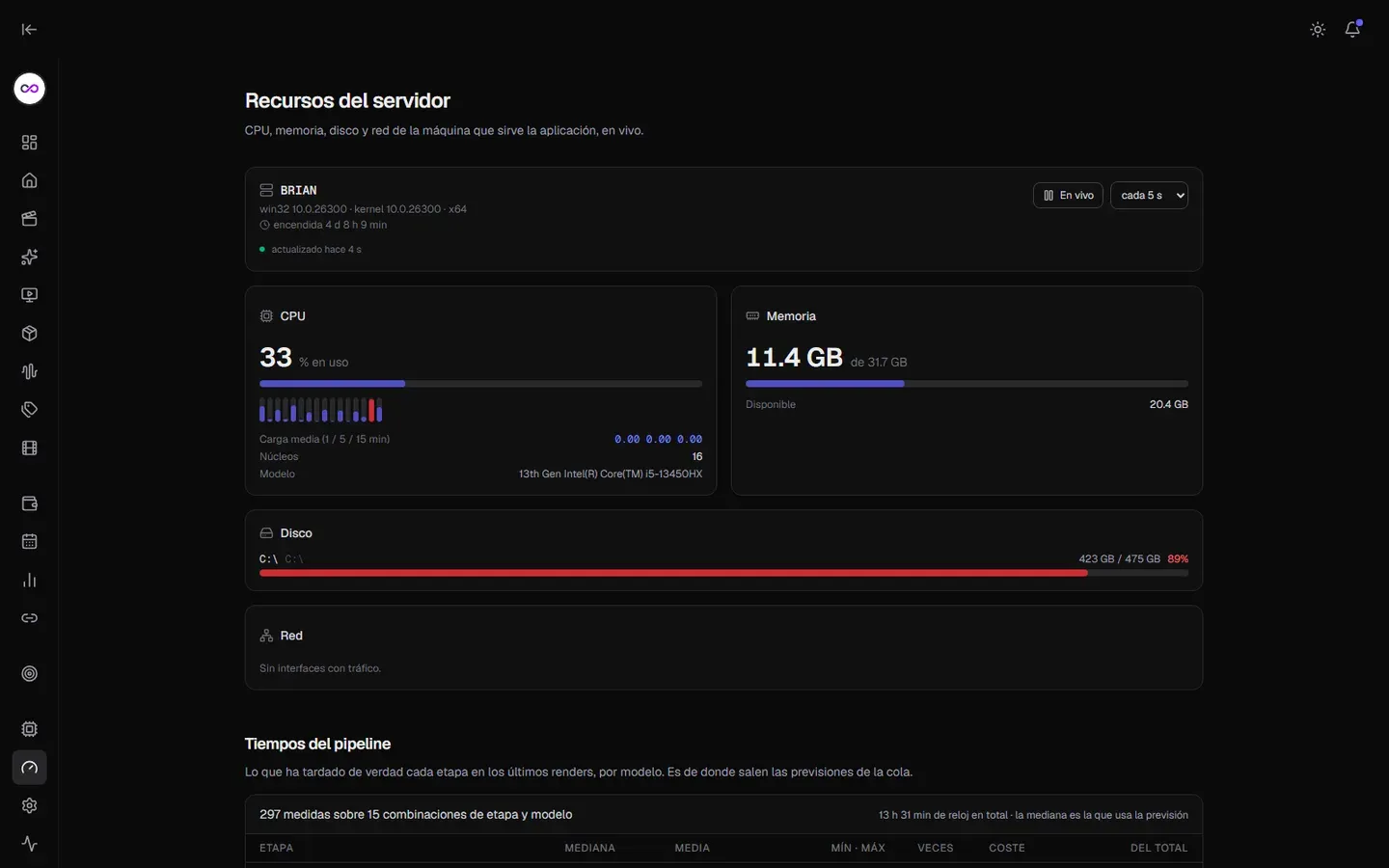The height and width of the screenshot is (868, 1389).
Task: Click the 'encendida 4 d 8 h 9 min' uptime
Action: point(330,225)
